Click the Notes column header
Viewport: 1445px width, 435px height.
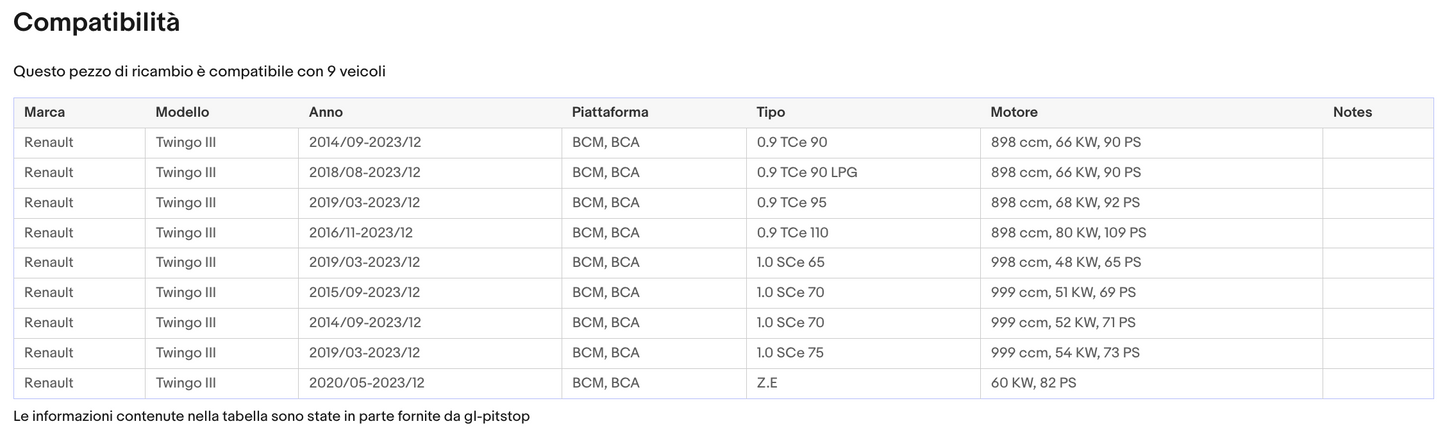1352,112
